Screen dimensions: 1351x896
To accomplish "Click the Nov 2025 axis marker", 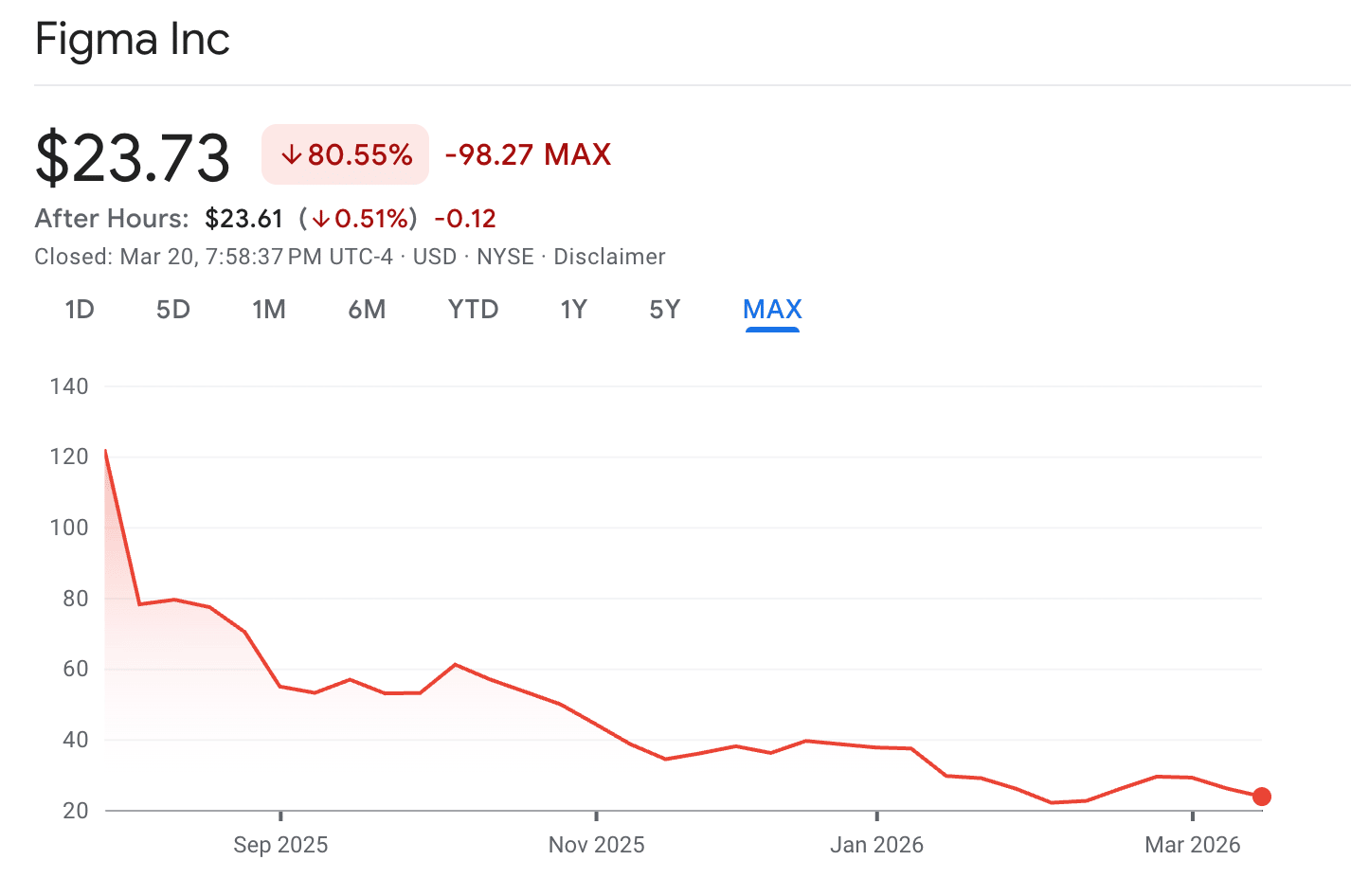I will coord(596,844).
